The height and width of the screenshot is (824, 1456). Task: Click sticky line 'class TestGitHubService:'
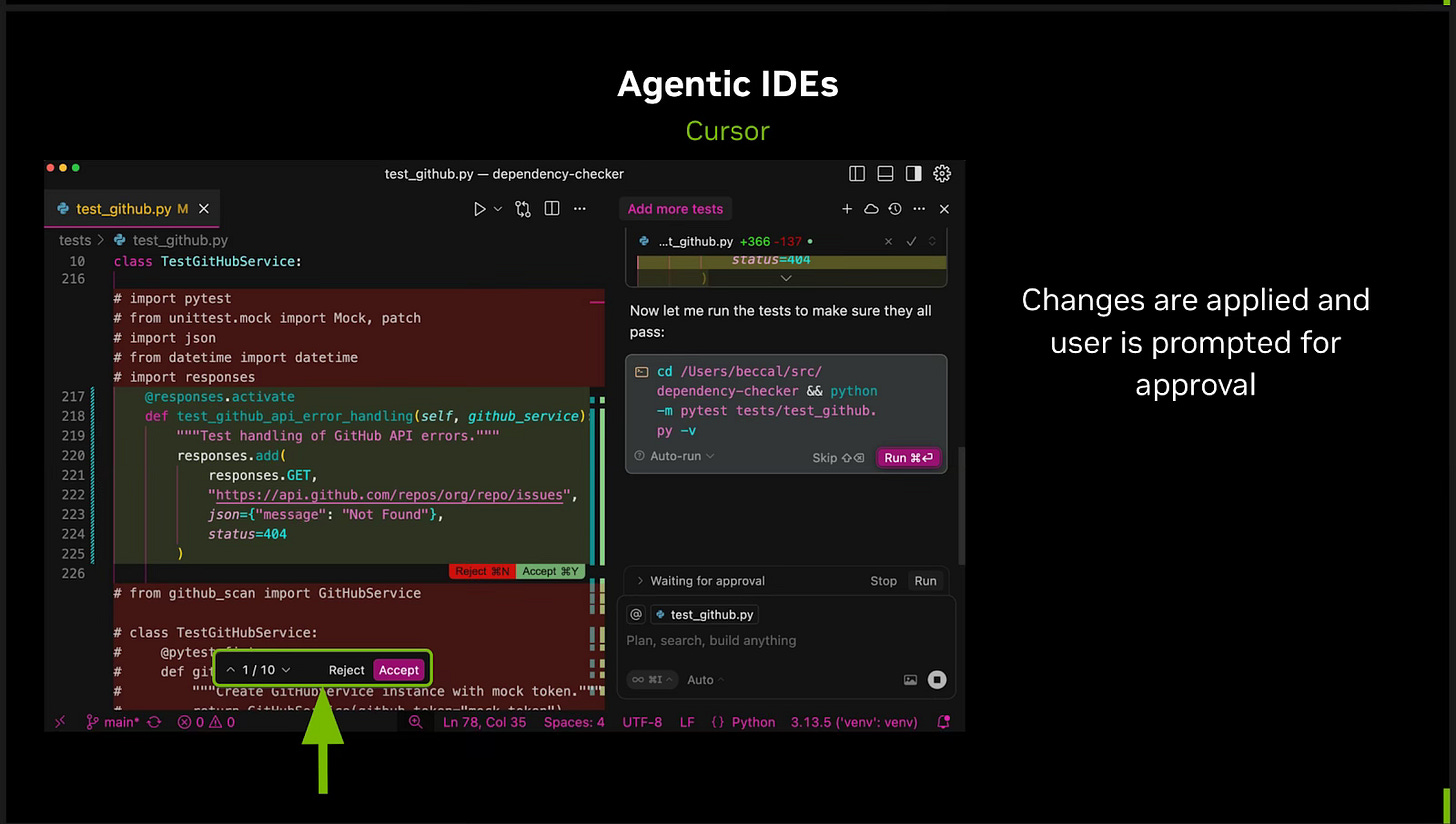tap(207, 261)
